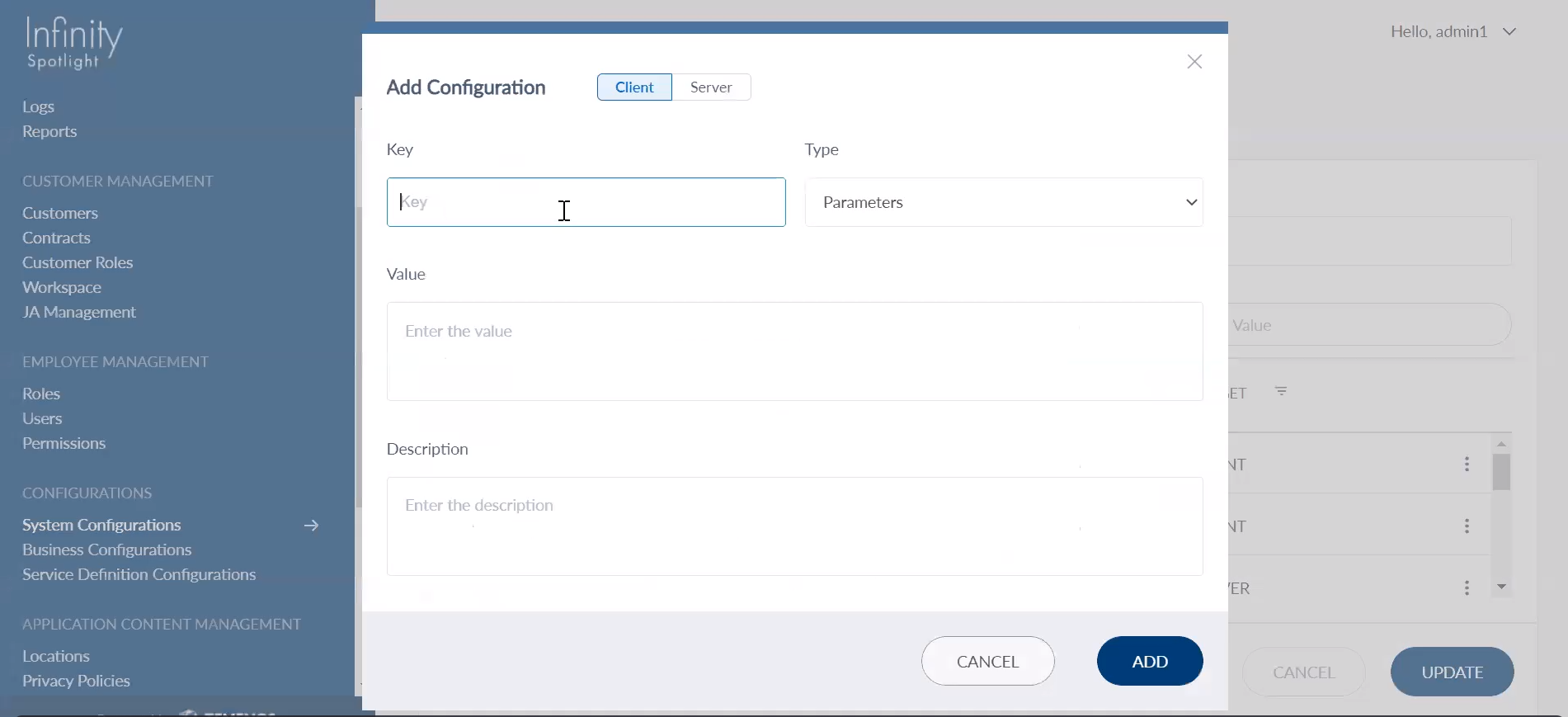This screenshot has height=717, width=1568.
Task: Cancel the Add Configuration dialog
Action: [x=987, y=661]
